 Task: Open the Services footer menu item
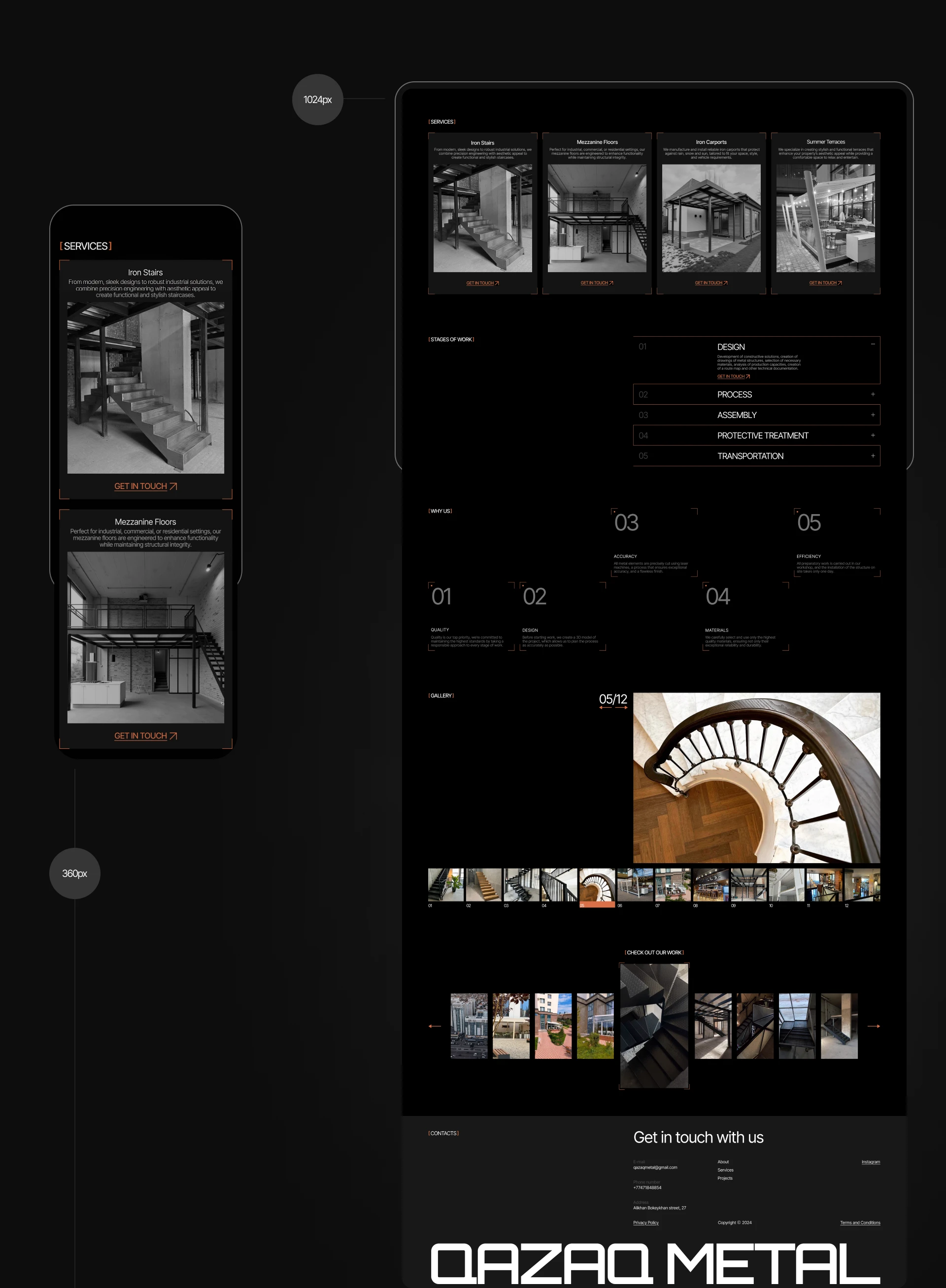[725, 1170]
